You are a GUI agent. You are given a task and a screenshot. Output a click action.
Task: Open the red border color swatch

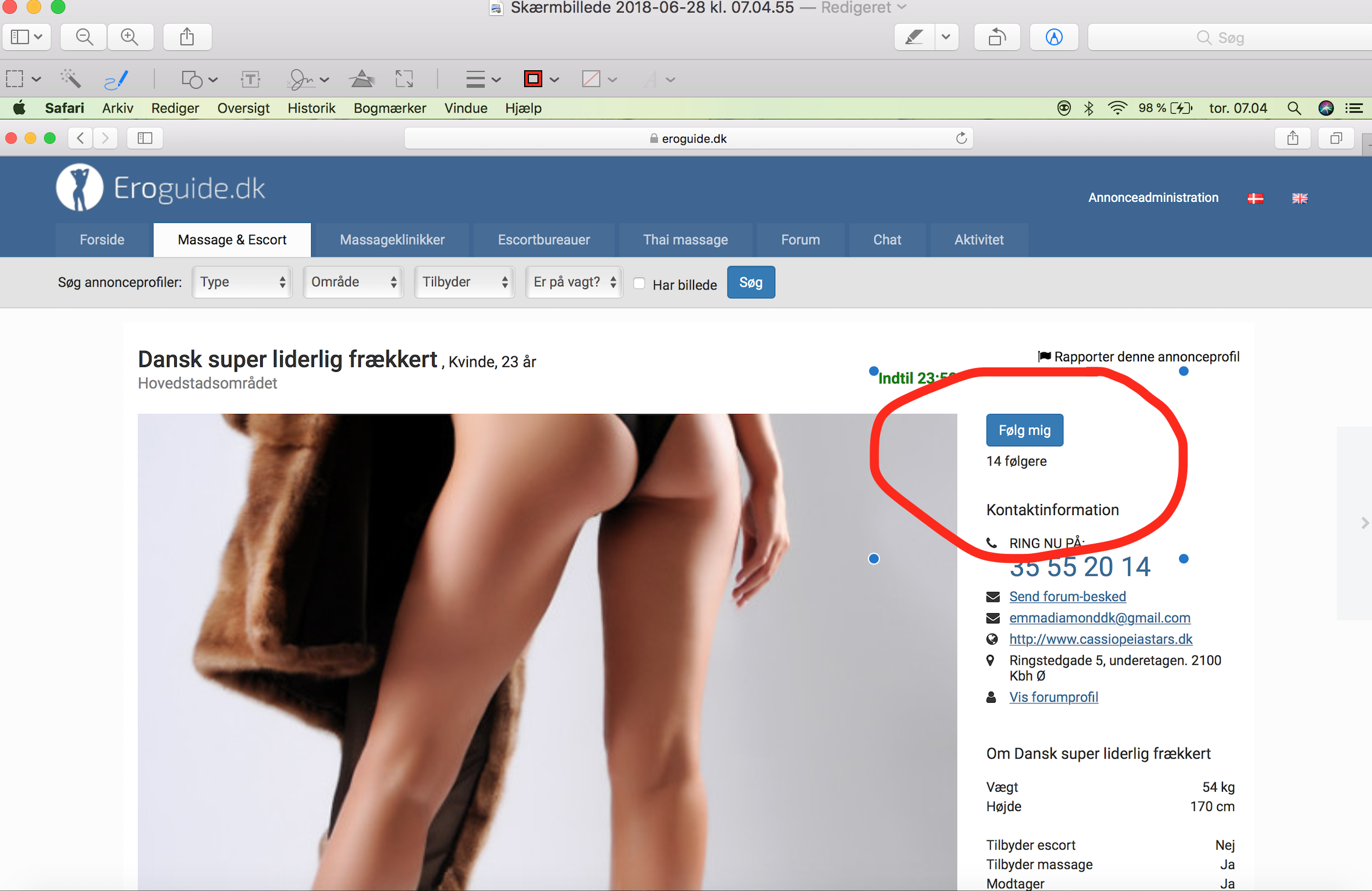(x=533, y=79)
